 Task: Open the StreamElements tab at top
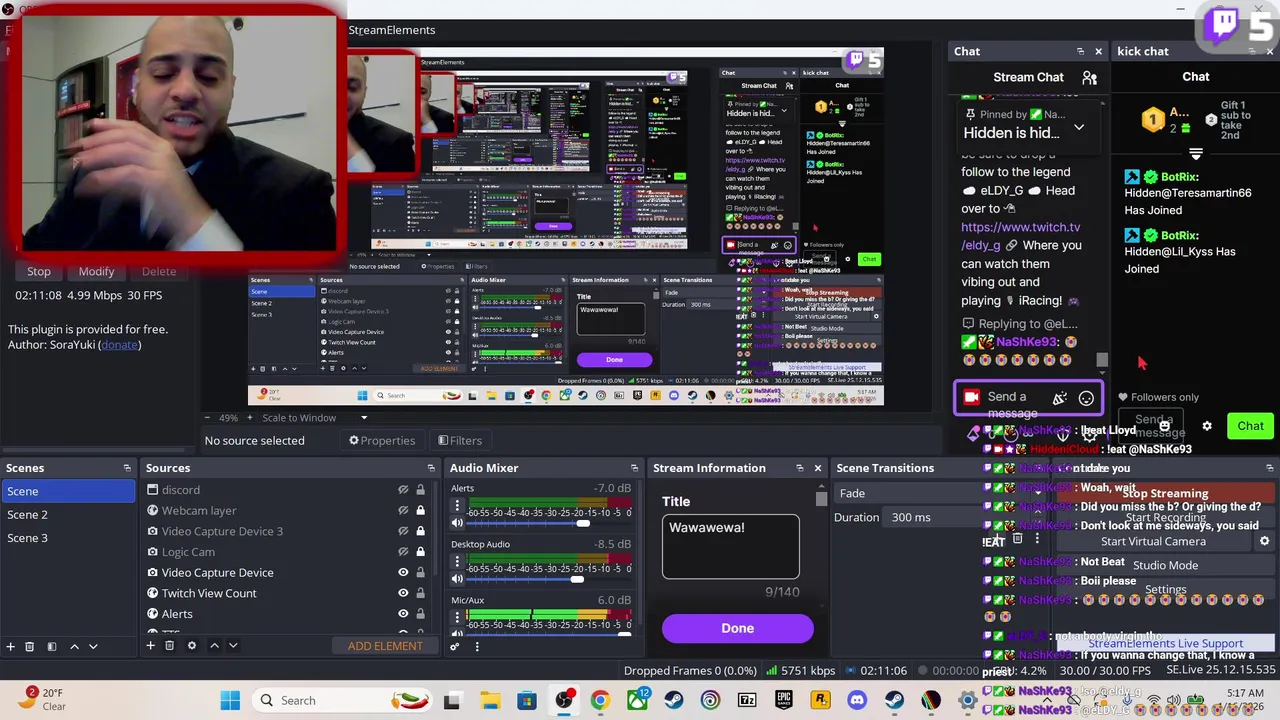coord(391,30)
